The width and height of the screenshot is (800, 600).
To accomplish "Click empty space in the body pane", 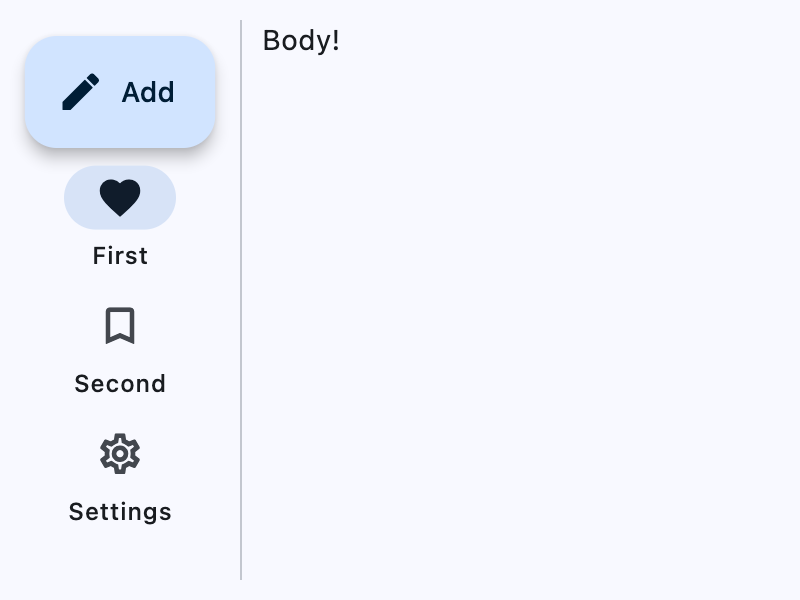I will click(x=520, y=320).
